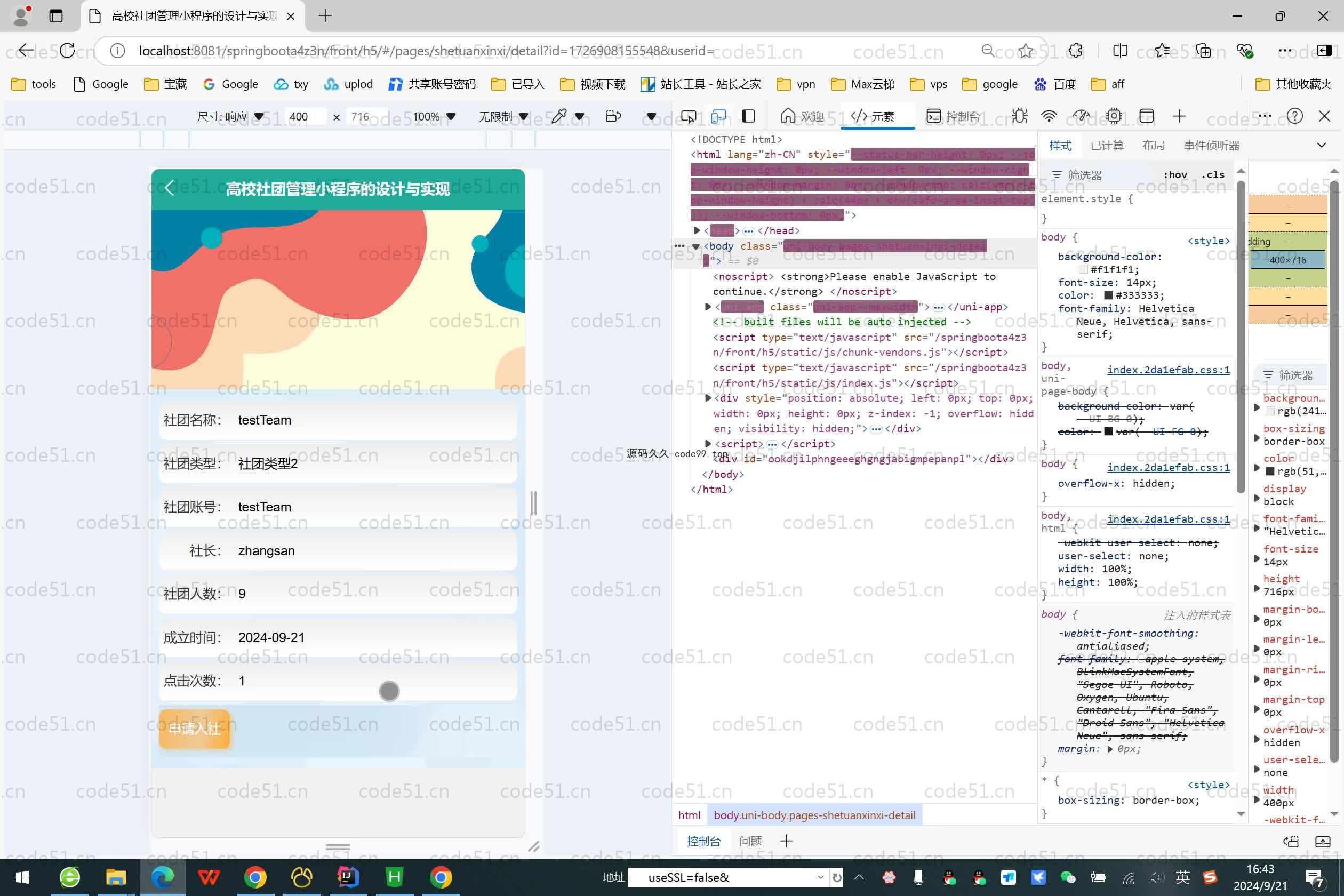Add a drawer tool plus icon
The height and width of the screenshot is (896, 1344).
[x=786, y=841]
